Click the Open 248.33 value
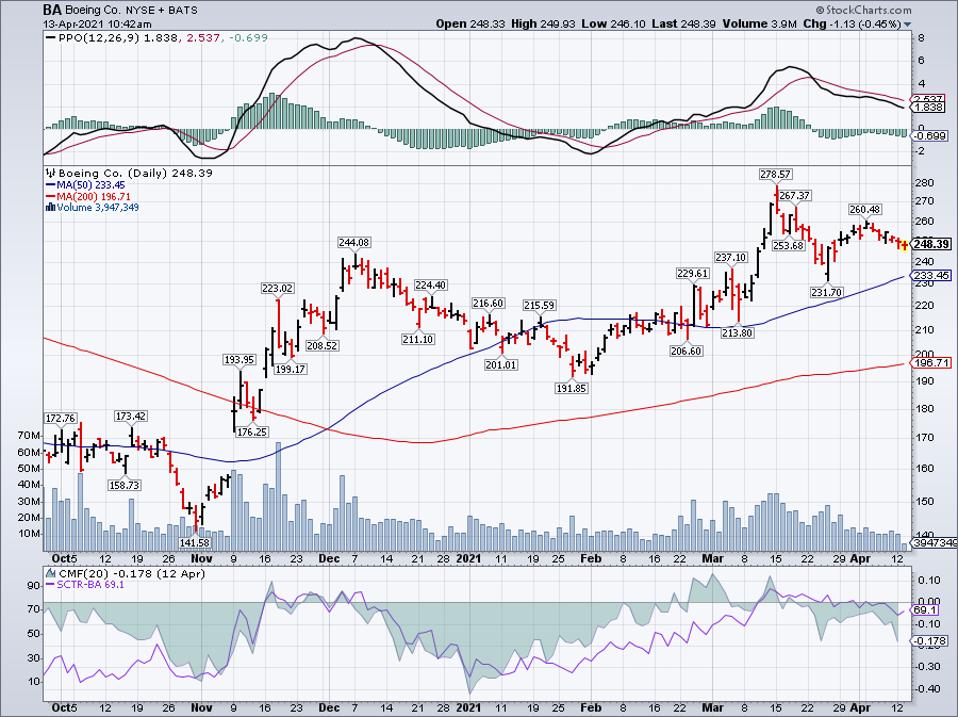 pyautogui.click(x=470, y=24)
